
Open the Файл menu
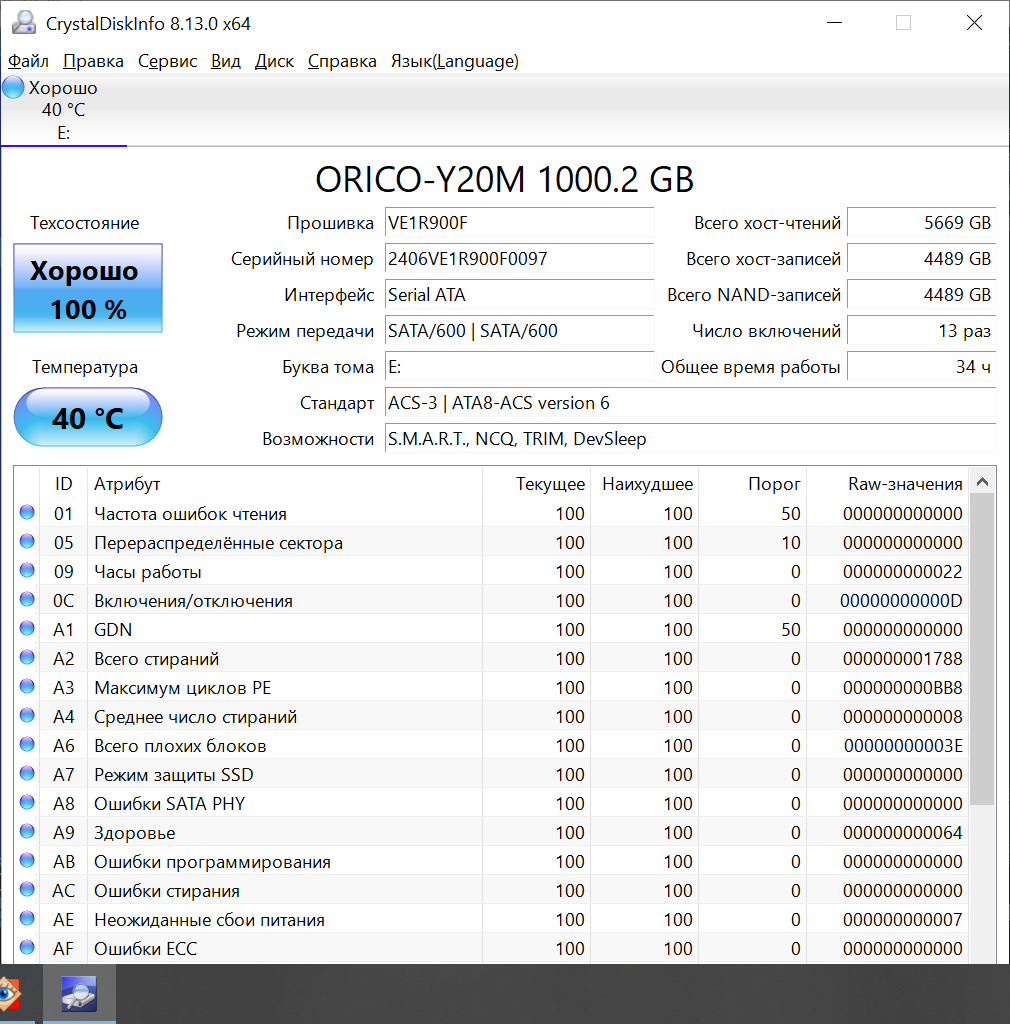[28, 61]
